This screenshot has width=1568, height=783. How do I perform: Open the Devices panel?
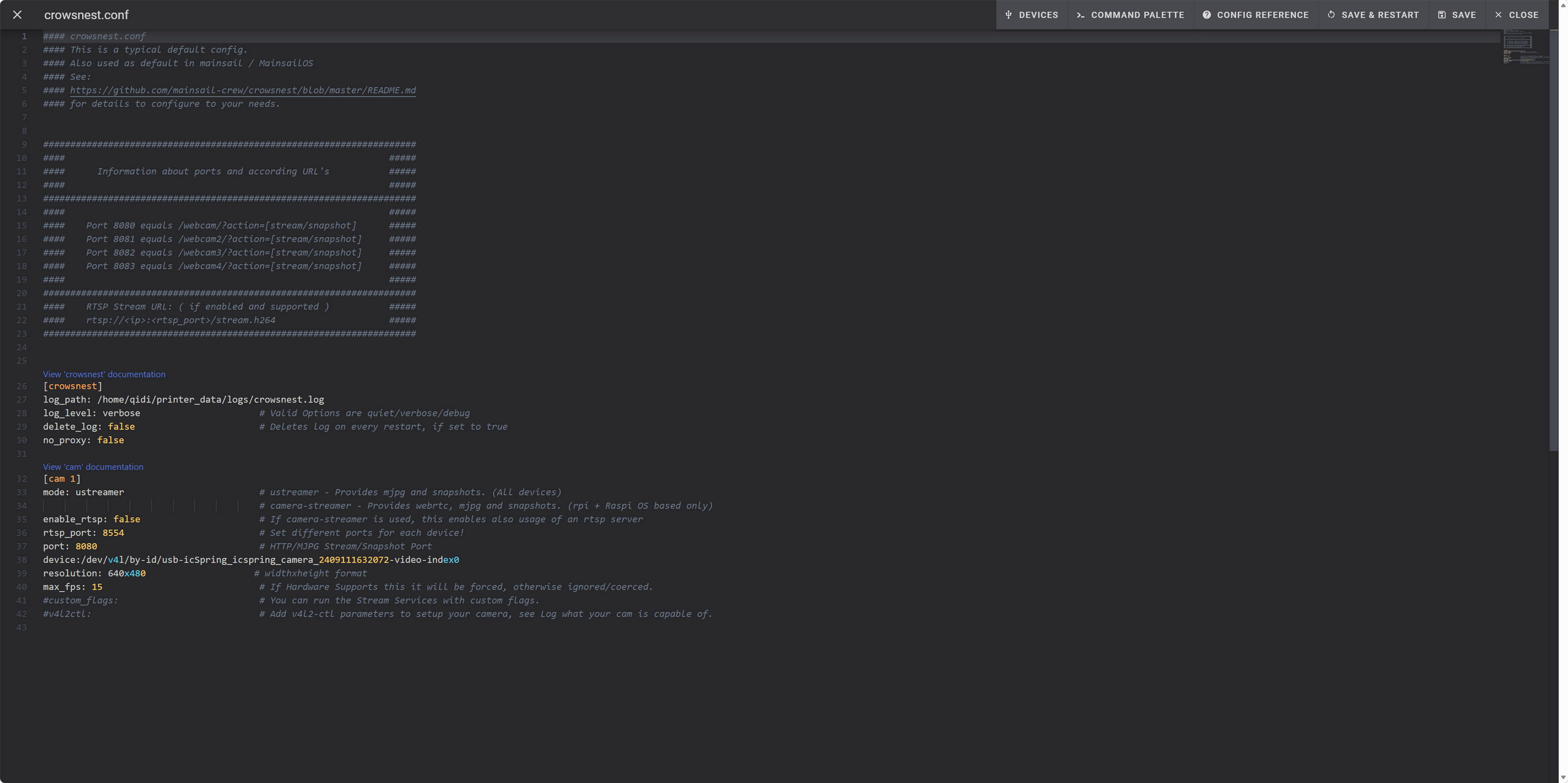pos(1031,15)
